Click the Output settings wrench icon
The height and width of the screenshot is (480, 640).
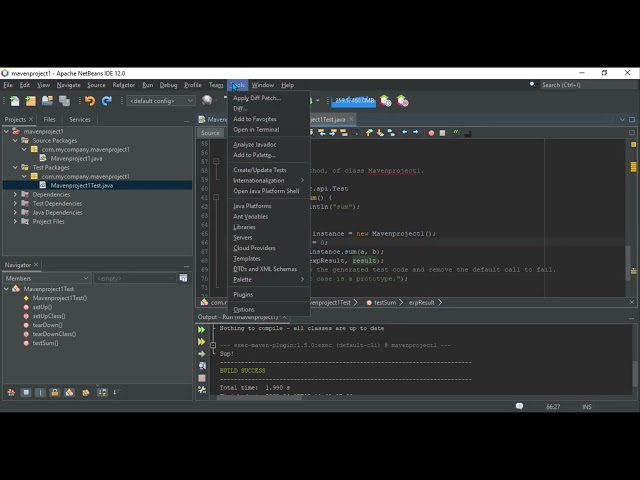202,390
